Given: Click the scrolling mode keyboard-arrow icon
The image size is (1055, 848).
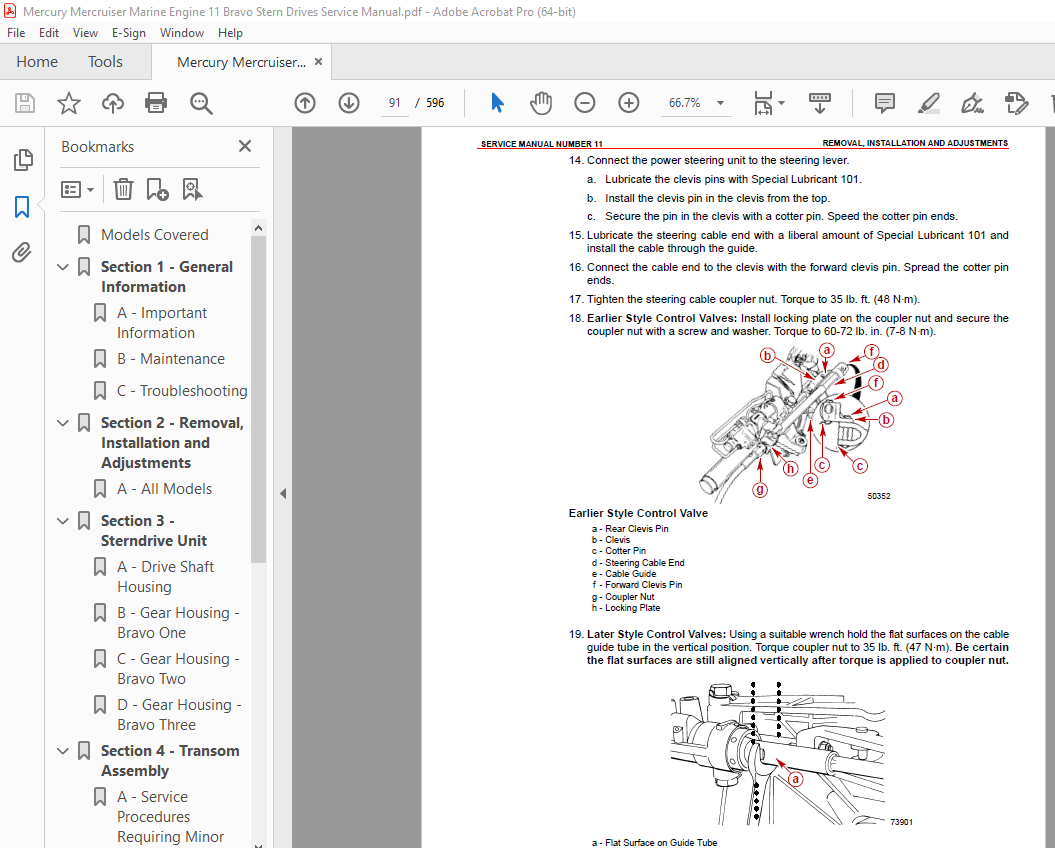Looking at the screenshot, I should (820, 103).
